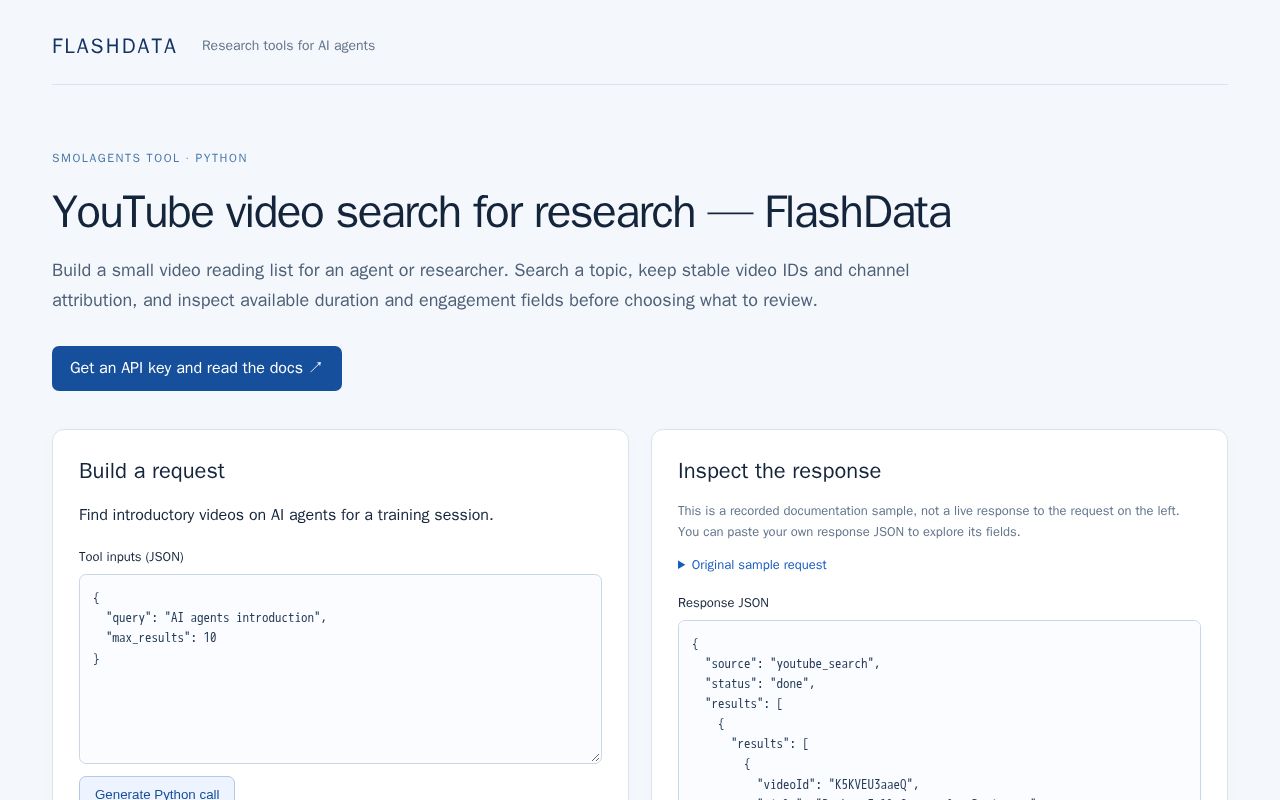The width and height of the screenshot is (1280, 800).
Task: Expand 'Original sample request' disclosure
Action: tap(752, 565)
